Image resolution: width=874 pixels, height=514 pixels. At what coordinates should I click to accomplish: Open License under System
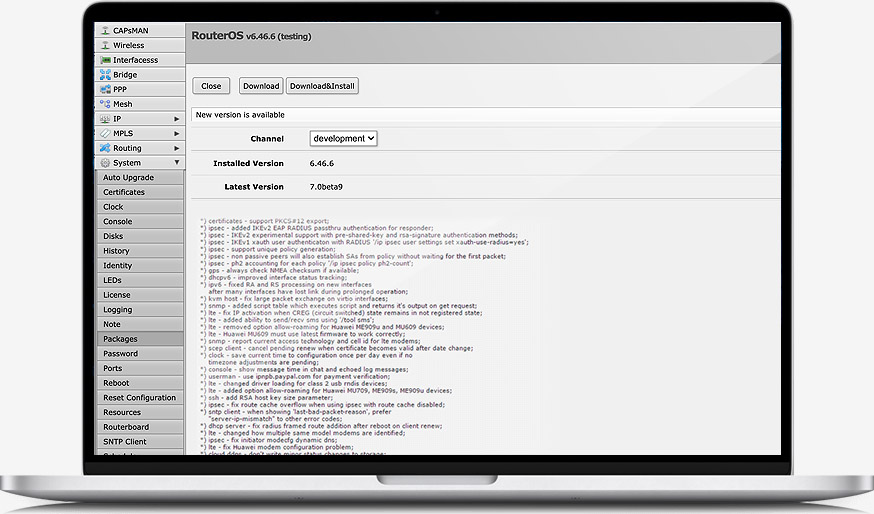140,295
